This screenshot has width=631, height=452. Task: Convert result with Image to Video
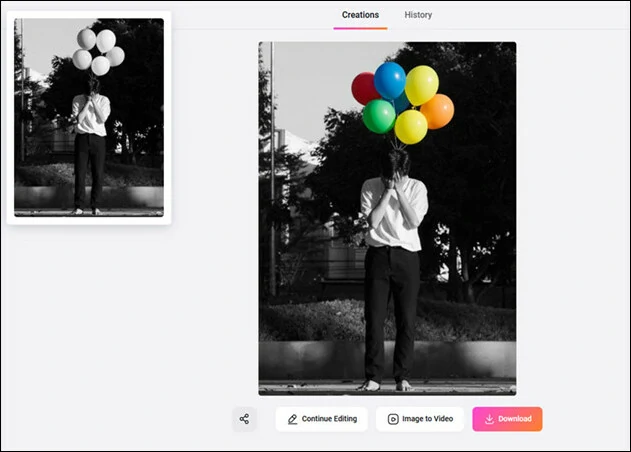coord(420,419)
